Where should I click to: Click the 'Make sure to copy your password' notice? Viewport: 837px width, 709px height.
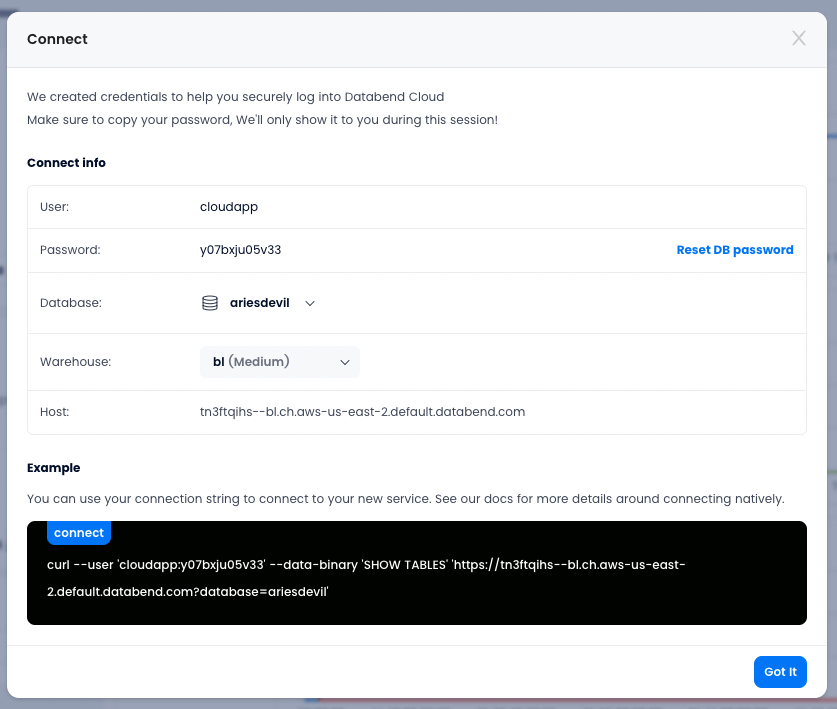262,120
